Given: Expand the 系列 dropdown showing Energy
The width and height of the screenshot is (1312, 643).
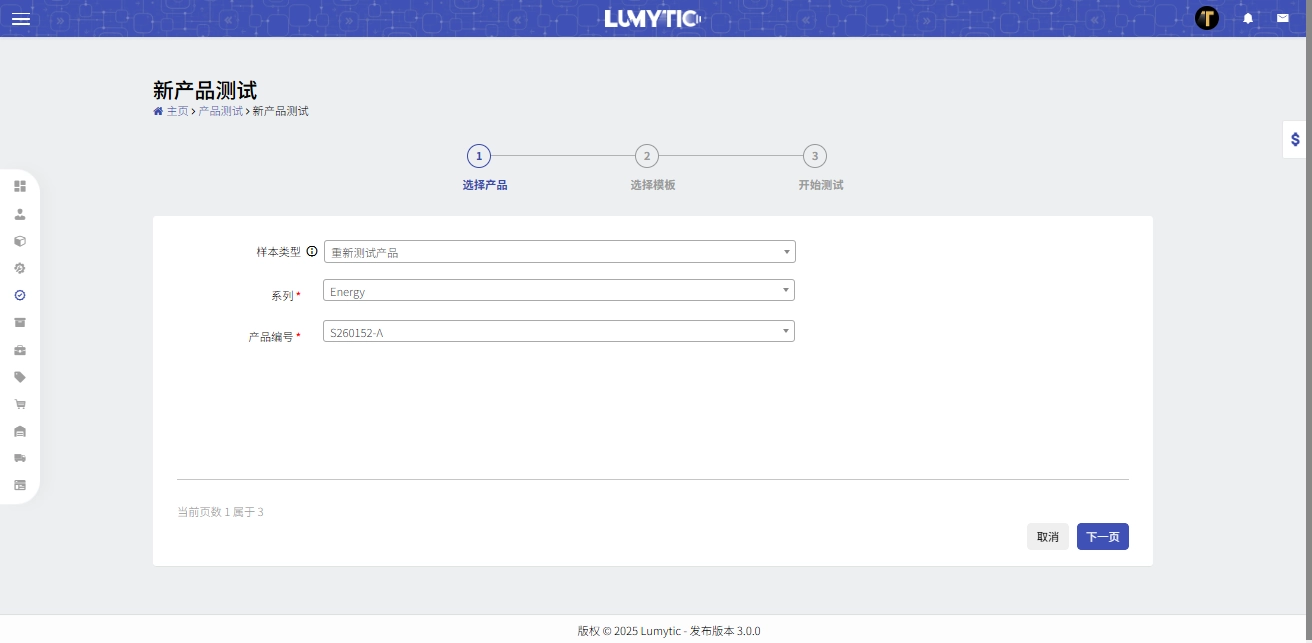Looking at the screenshot, I should (x=559, y=291).
